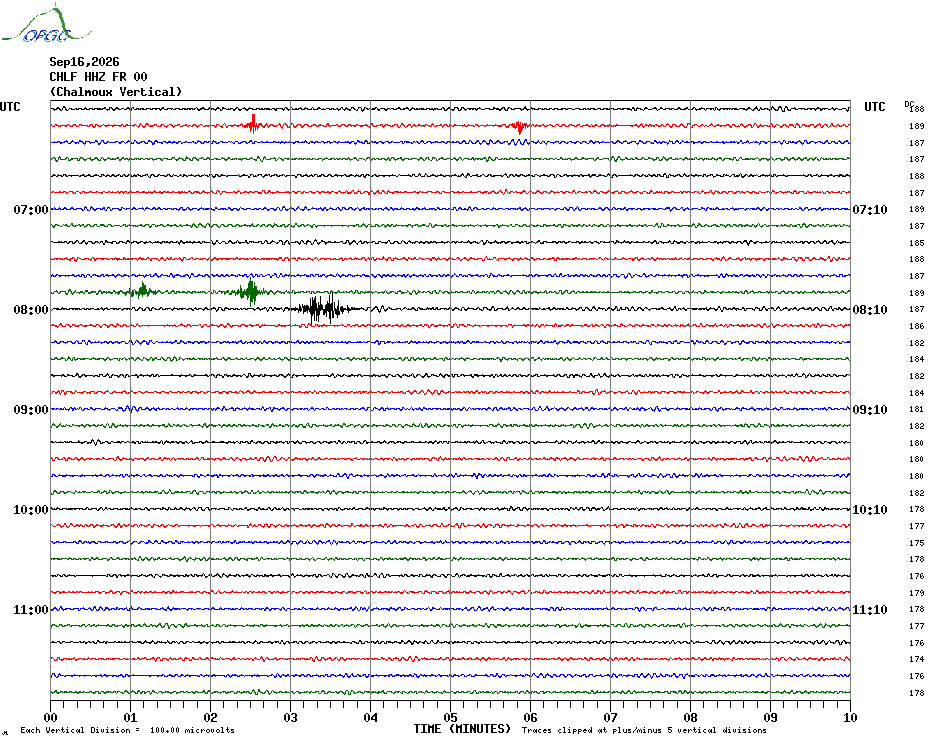Click the Each Vertical Division scale note
Image resolution: width=930 pixels, height=744 pixels.
[x=128, y=730]
